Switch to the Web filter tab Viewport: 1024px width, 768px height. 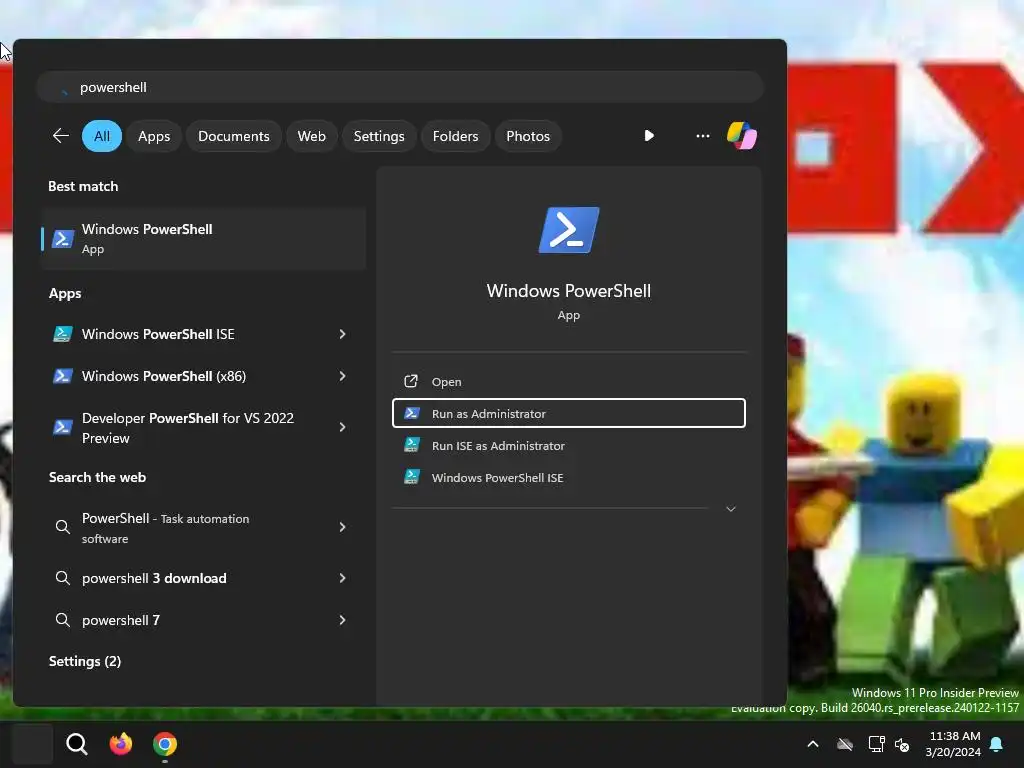(312, 136)
